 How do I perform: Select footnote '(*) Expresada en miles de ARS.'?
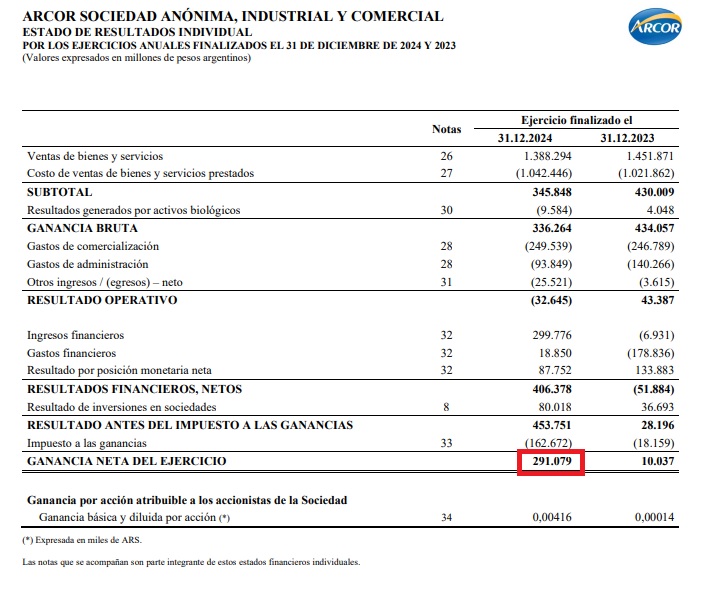coord(82,541)
